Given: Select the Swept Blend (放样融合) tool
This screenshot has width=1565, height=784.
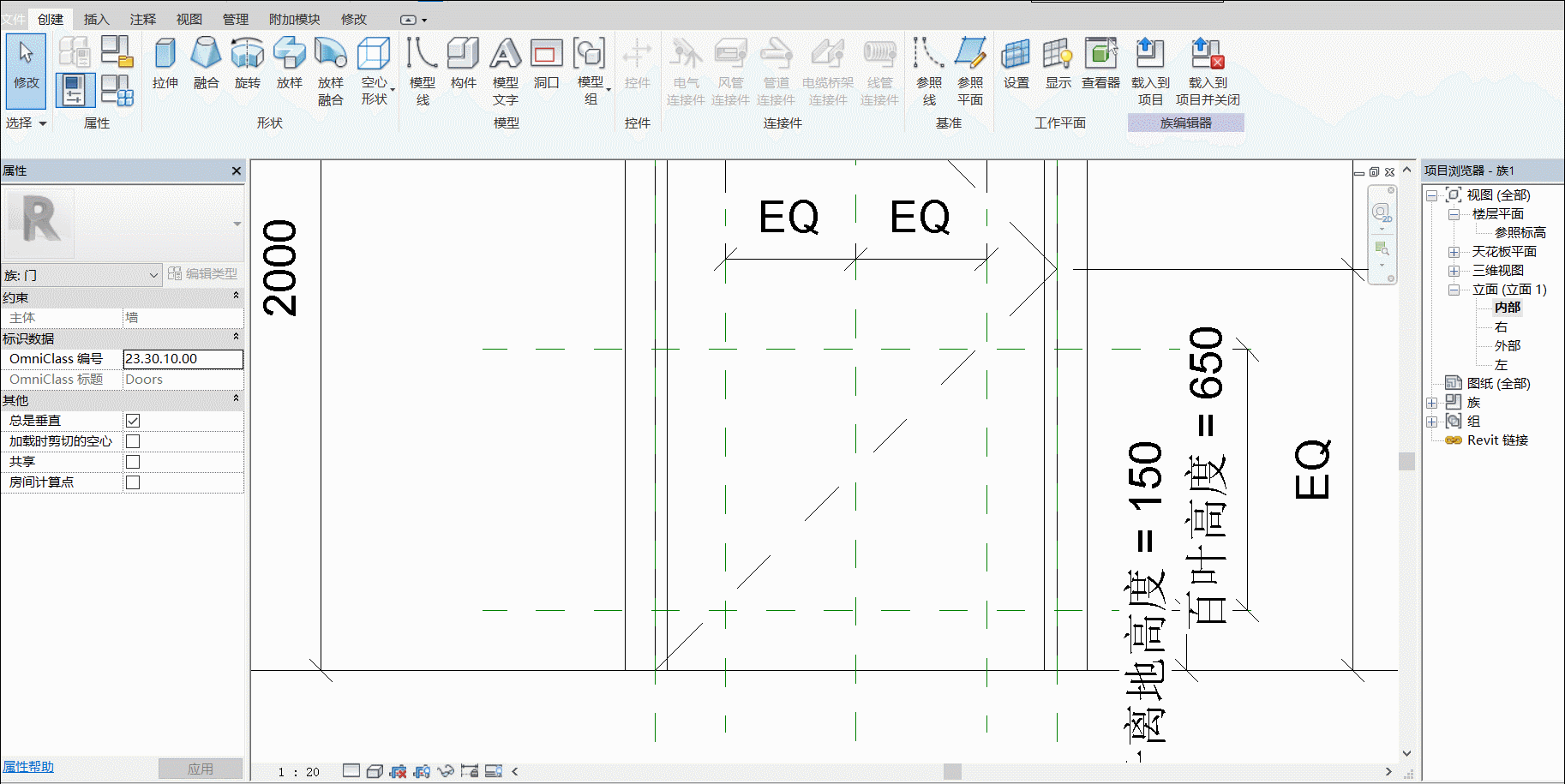Looking at the screenshot, I should 331,71.
